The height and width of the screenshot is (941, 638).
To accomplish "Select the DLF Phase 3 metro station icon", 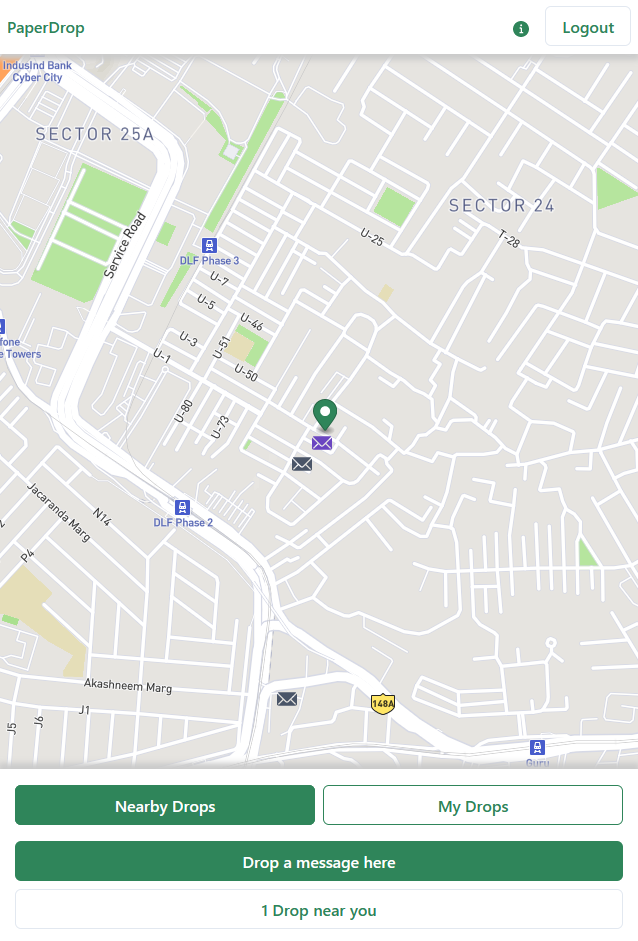I will pos(209,245).
